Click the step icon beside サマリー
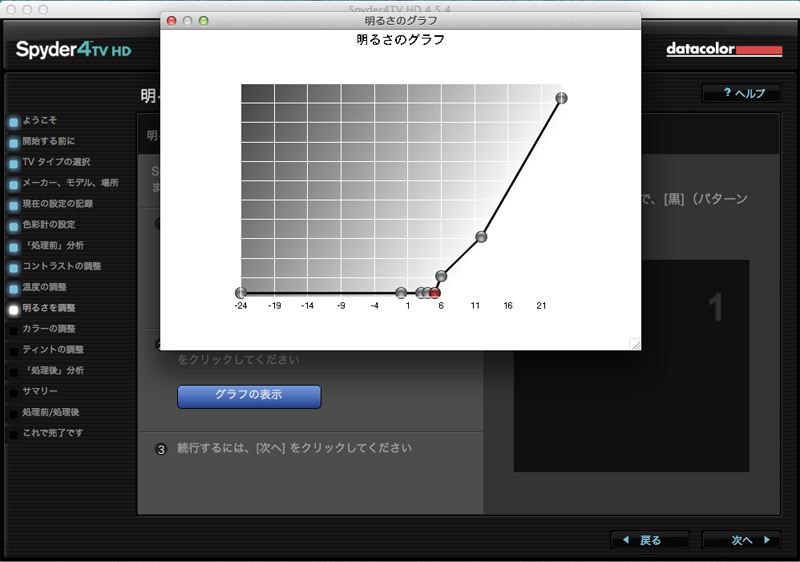The width and height of the screenshot is (800, 562). [14, 393]
